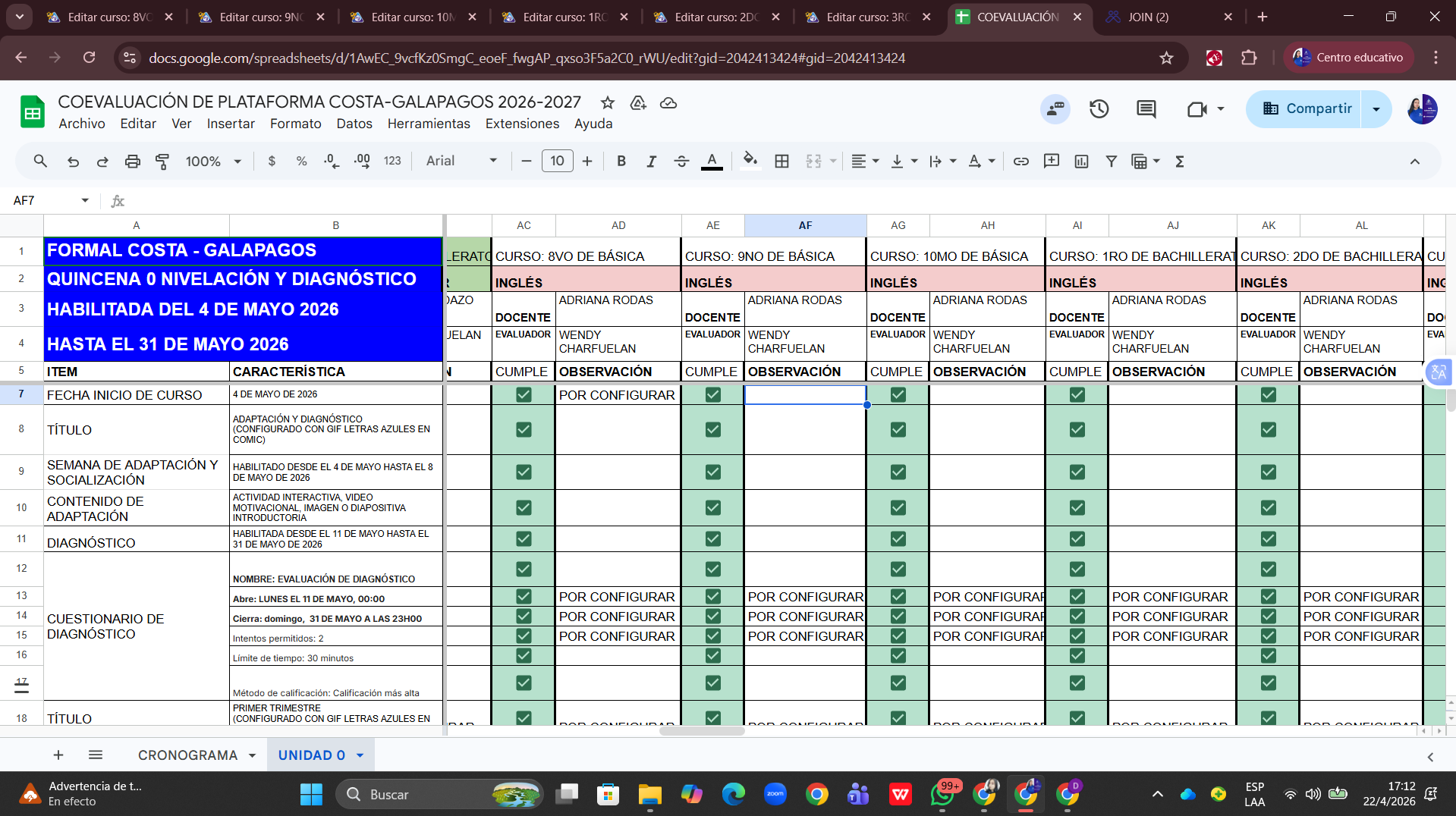Open the zoom level 100% dropdown
Viewport: 1456px width, 816px height.
point(213,161)
